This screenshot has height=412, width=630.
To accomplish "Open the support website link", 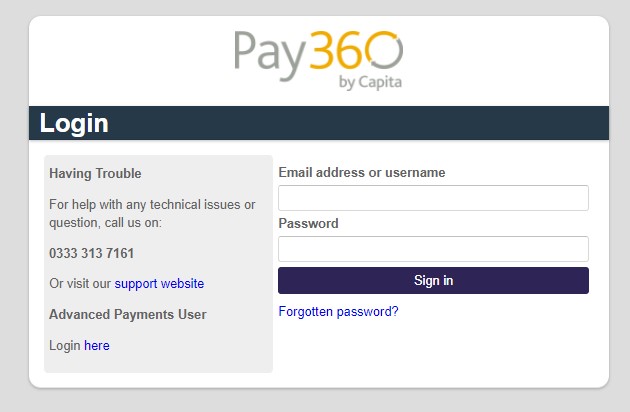I will pyautogui.click(x=159, y=284).
